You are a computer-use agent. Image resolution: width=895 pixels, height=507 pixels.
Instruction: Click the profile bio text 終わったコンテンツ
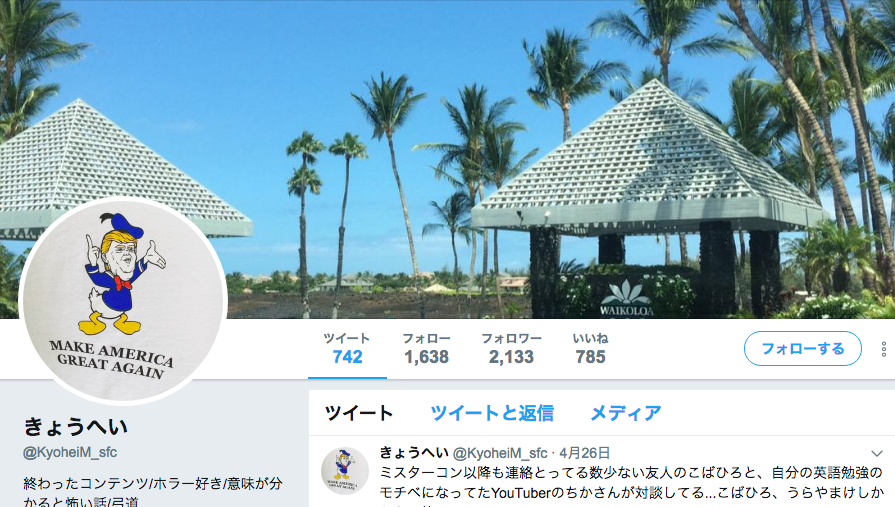pos(153,492)
